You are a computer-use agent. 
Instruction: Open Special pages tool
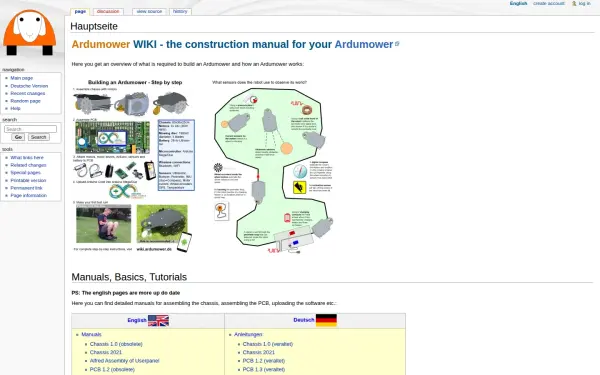[25, 173]
